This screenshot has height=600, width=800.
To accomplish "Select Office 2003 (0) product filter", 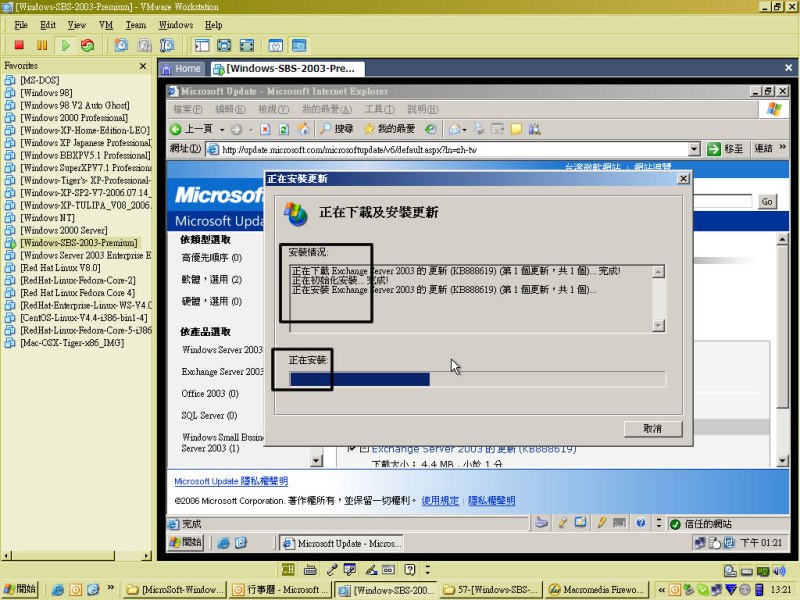I will [x=210, y=393].
